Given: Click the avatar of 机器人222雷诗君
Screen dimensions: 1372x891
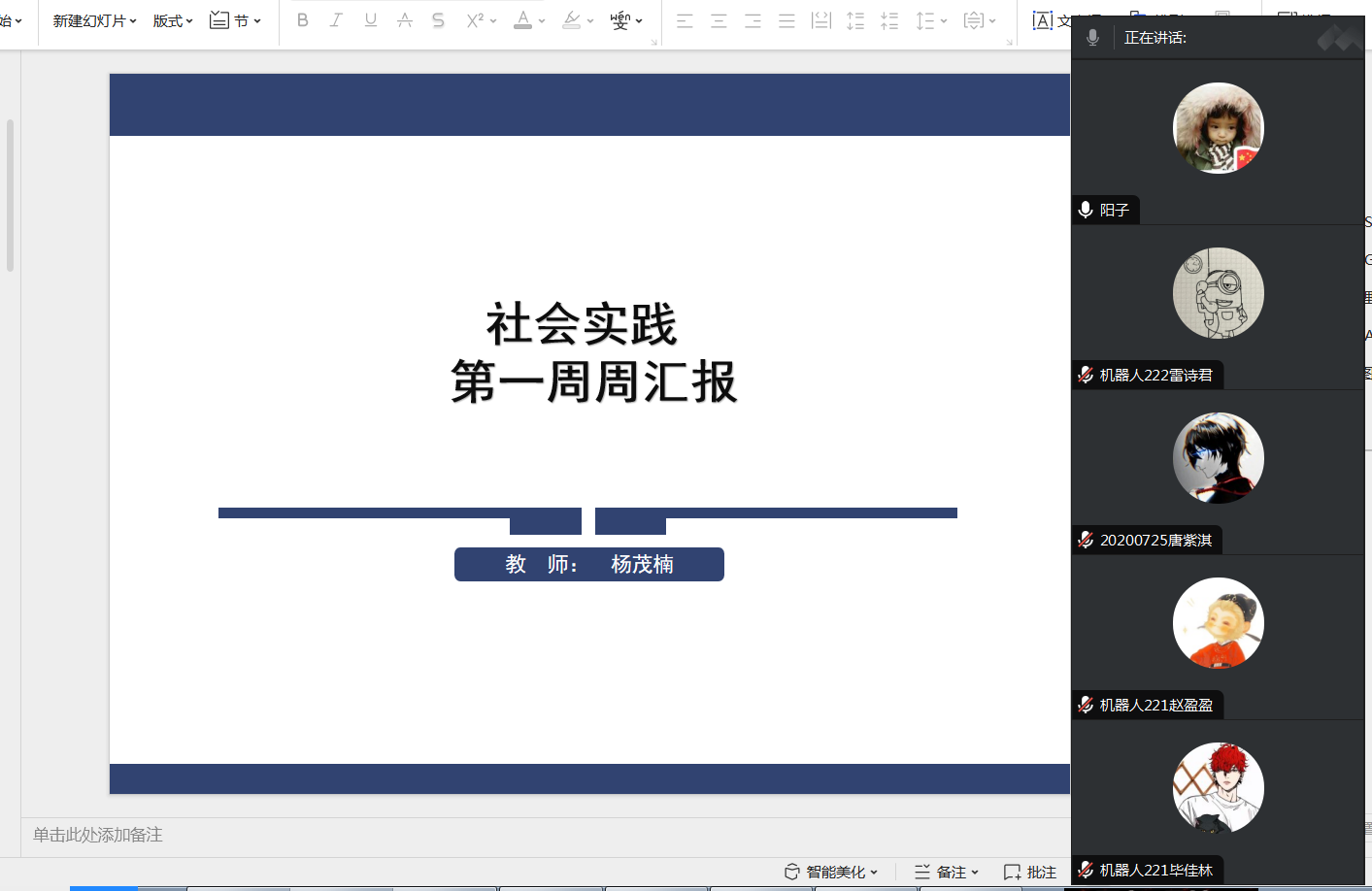Looking at the screenshot, I should pyautogui.click(x=1218, y=293).
